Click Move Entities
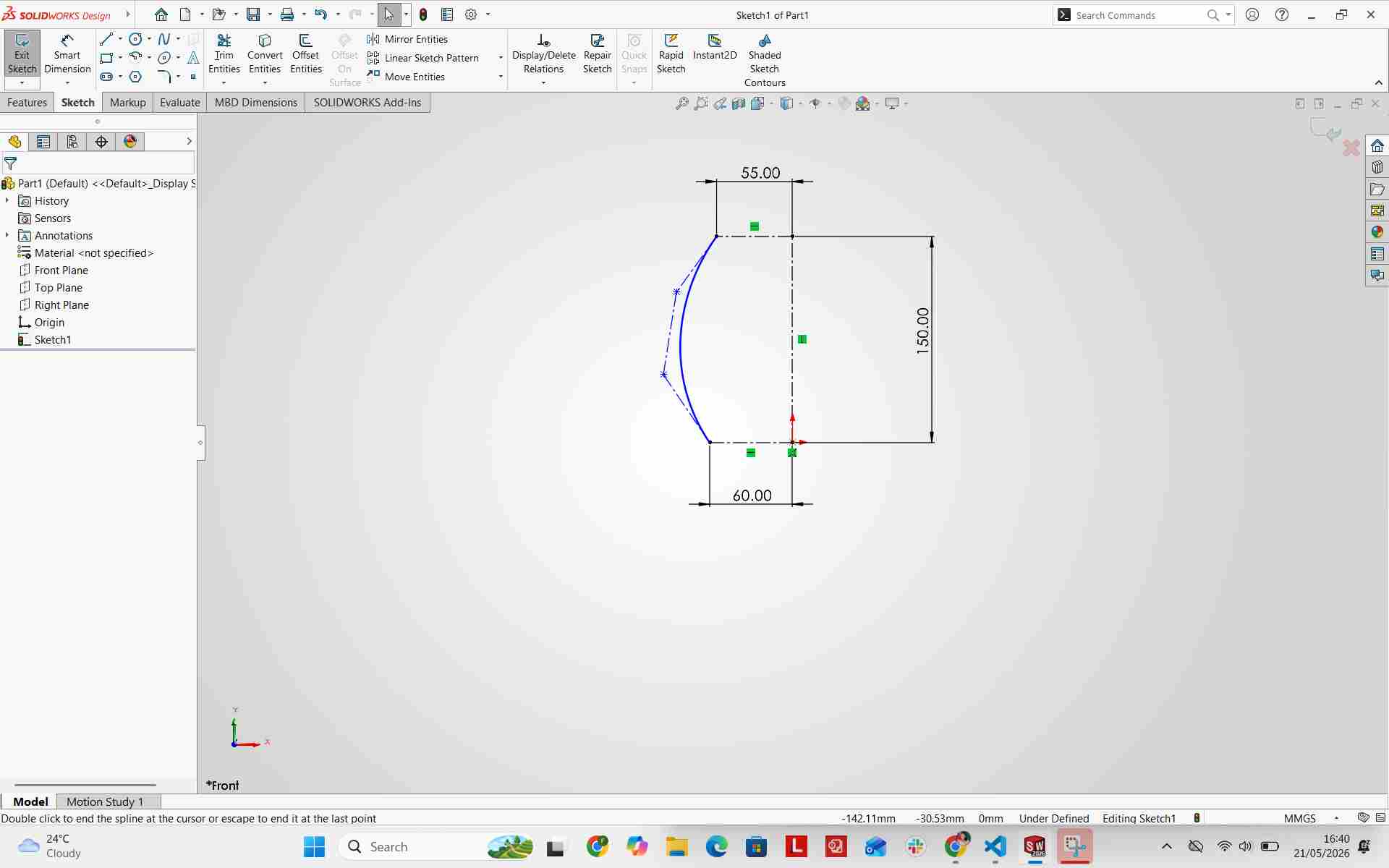Screen dimensions: 1389x868 (x=407, y=77)
